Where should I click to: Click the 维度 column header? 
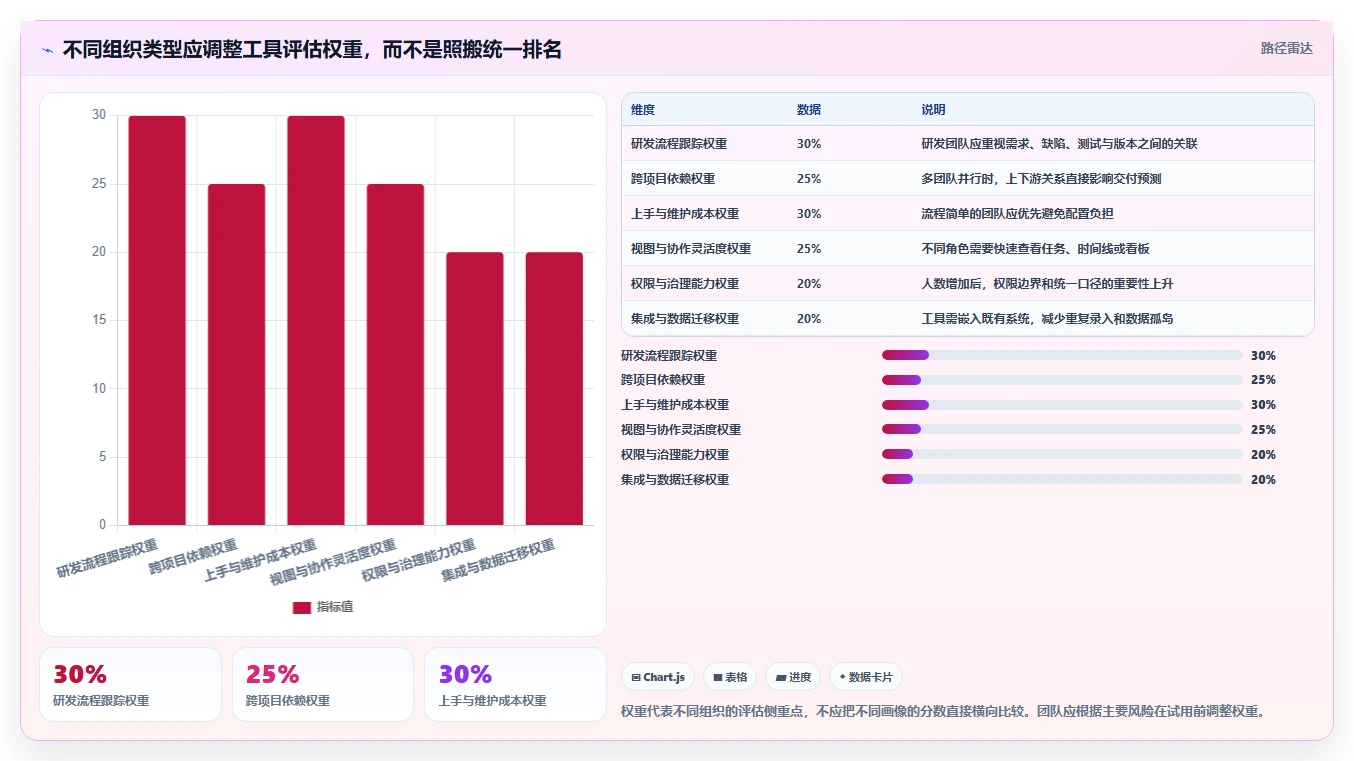click(x=643, y=109)
